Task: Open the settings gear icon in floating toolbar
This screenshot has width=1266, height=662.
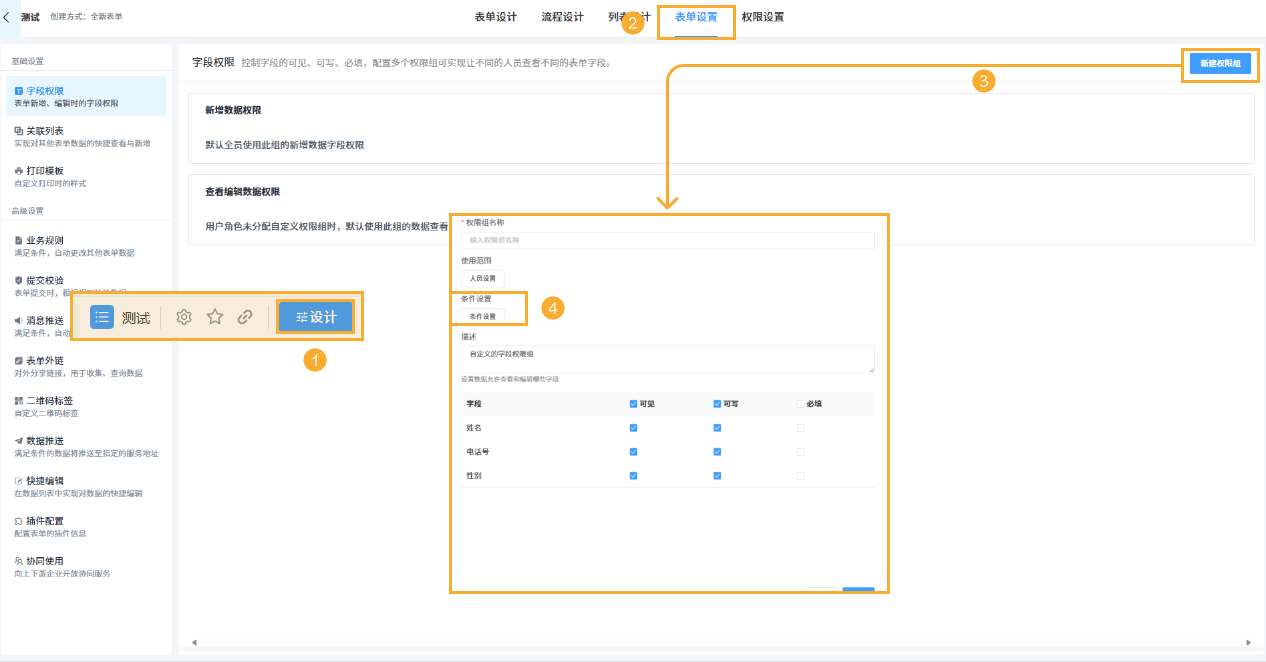Action: tap(183, 316)
